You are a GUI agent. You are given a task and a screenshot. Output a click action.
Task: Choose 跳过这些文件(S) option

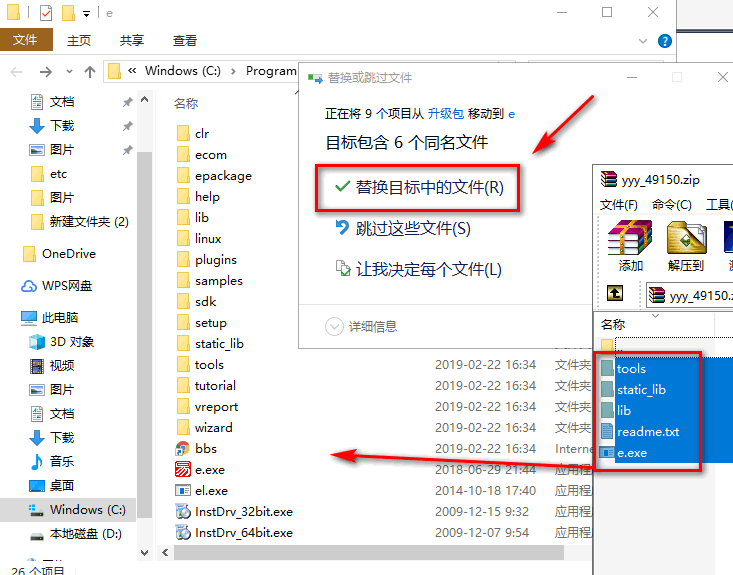(x=413, y=228)
